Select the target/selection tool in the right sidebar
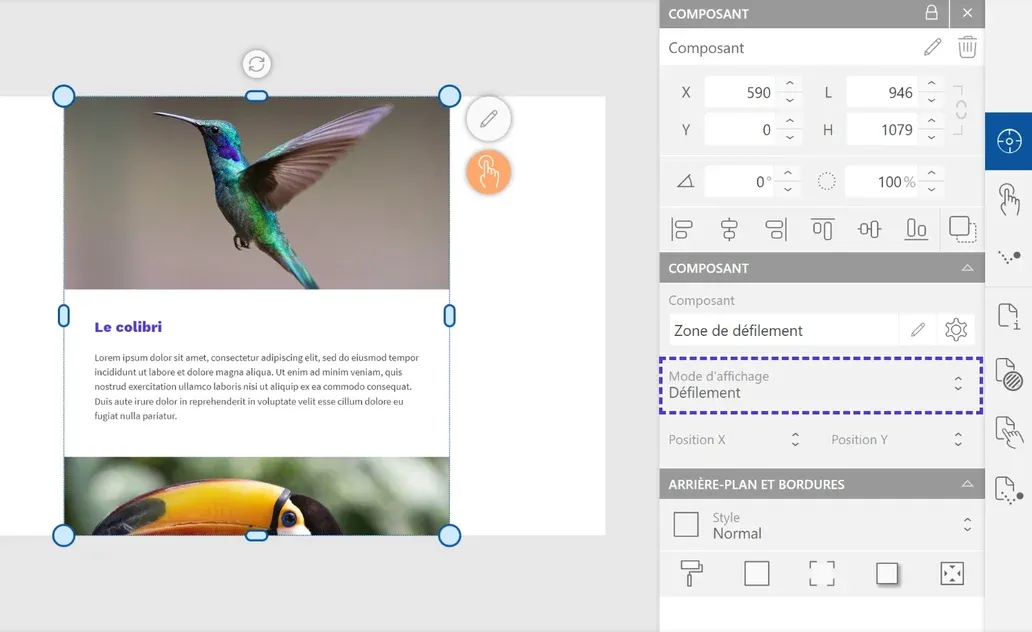Image resolution: width=1032 pixels, height=632 pixels. coord(1008,141)
